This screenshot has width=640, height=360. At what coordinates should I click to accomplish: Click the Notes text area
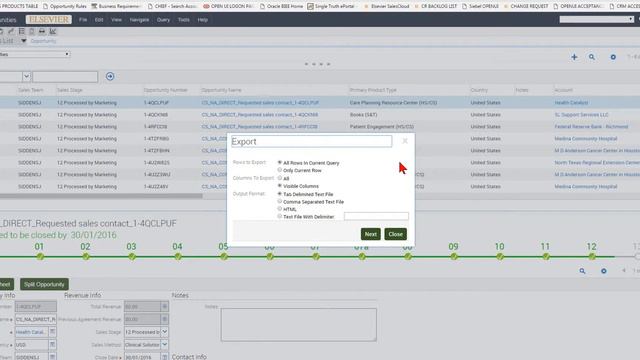[299, 324]
